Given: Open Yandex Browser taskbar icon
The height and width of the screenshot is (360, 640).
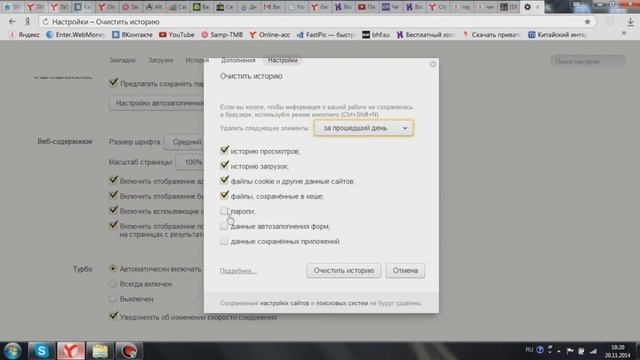Looking at the screenshot, I should (x=71, y=351).
